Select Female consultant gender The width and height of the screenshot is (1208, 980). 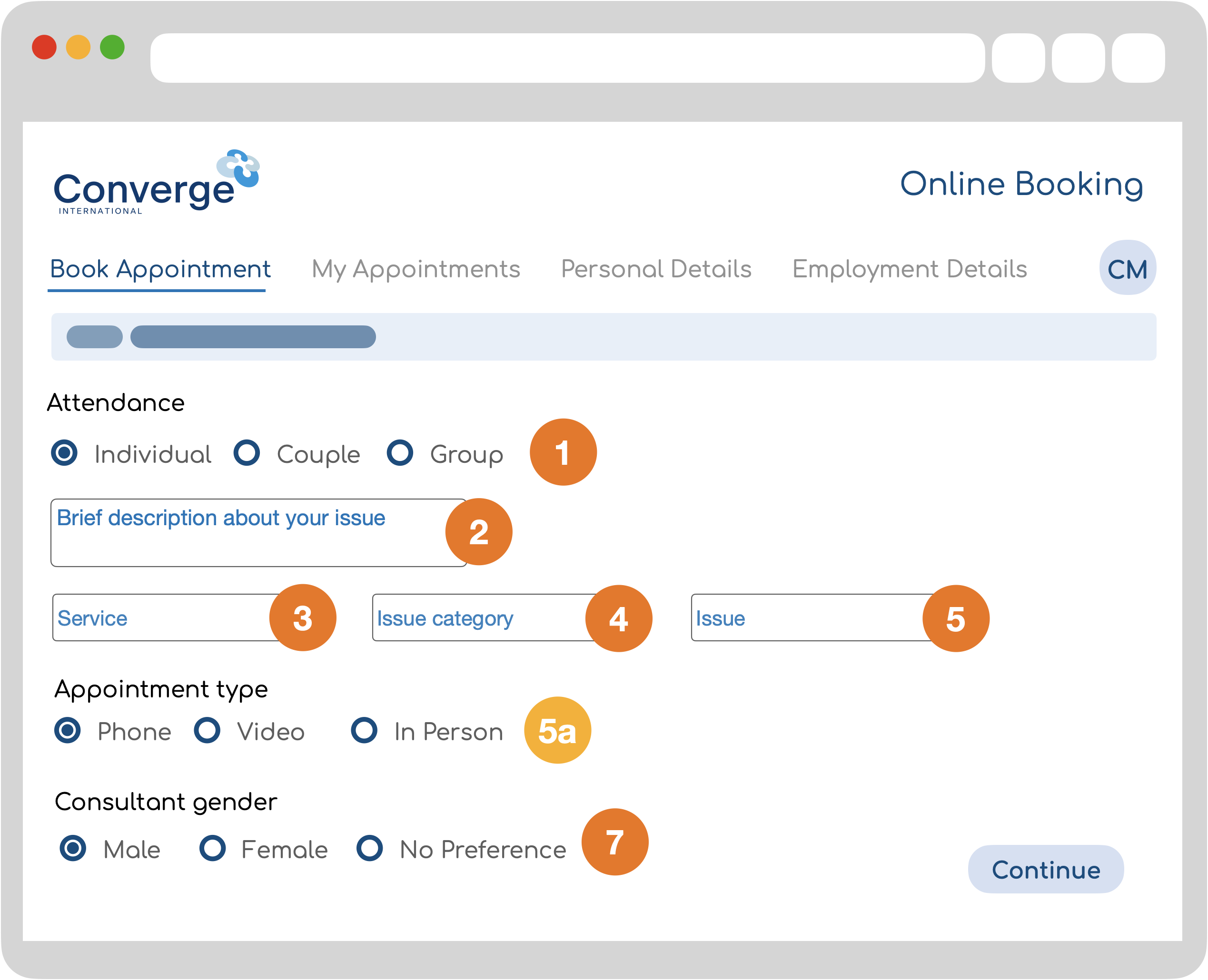(213, 848)
